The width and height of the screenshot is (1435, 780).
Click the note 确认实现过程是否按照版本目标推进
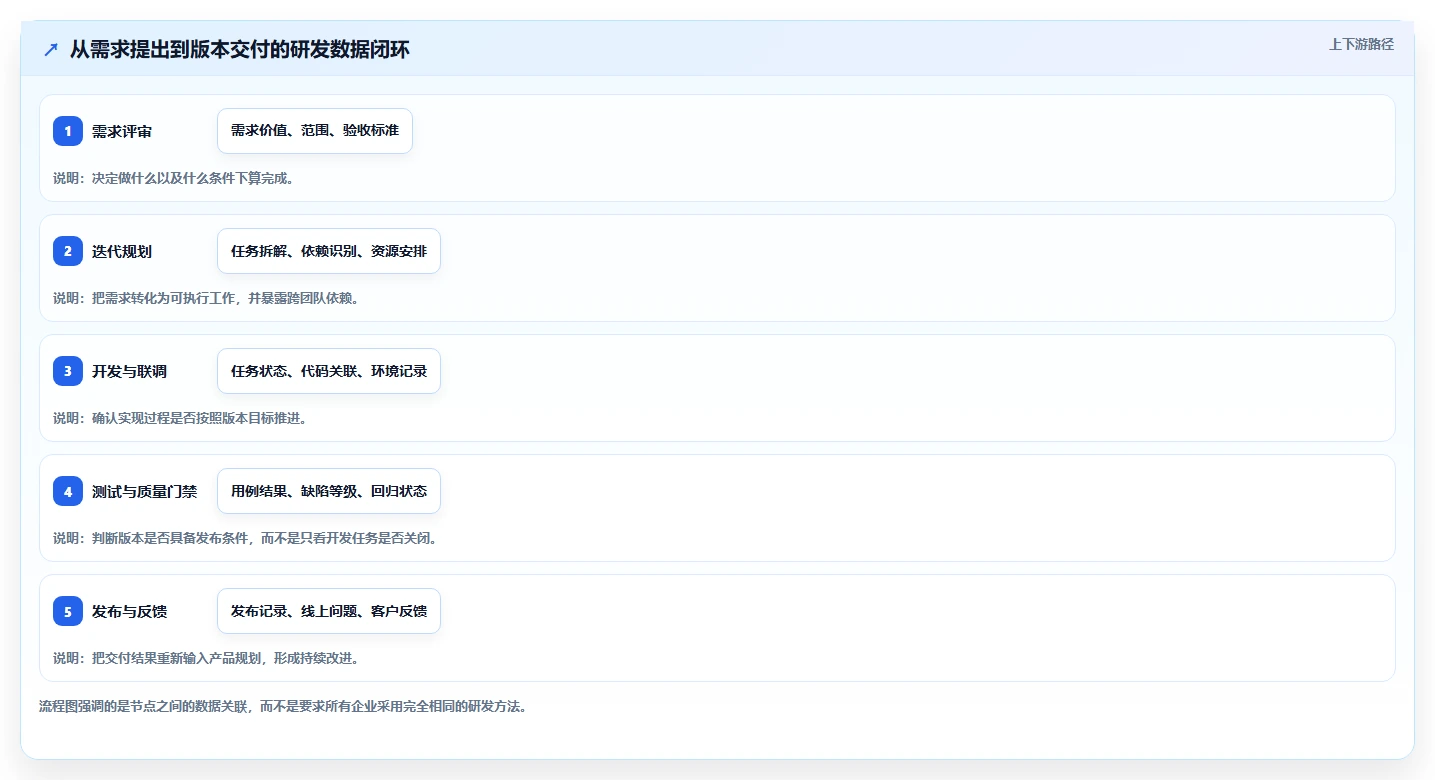pos(180,418)
